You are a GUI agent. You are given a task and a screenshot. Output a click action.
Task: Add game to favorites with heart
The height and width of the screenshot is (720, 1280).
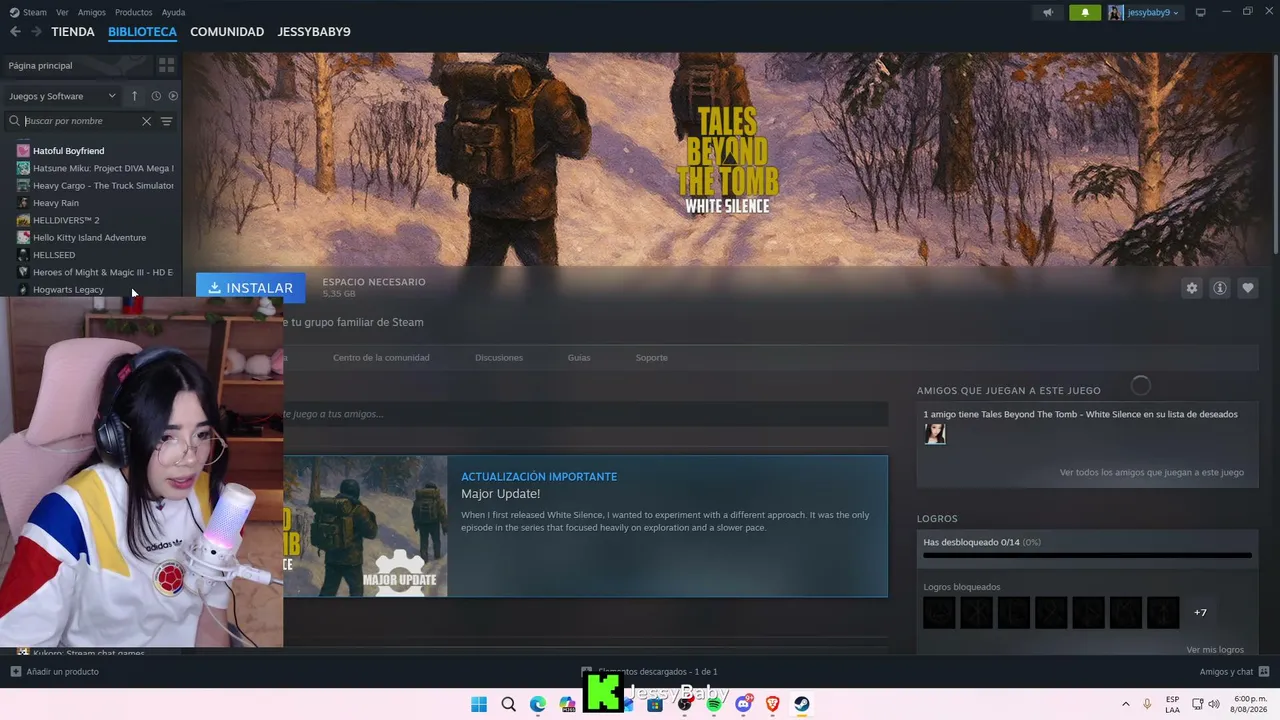click(x=1248, y=288)
